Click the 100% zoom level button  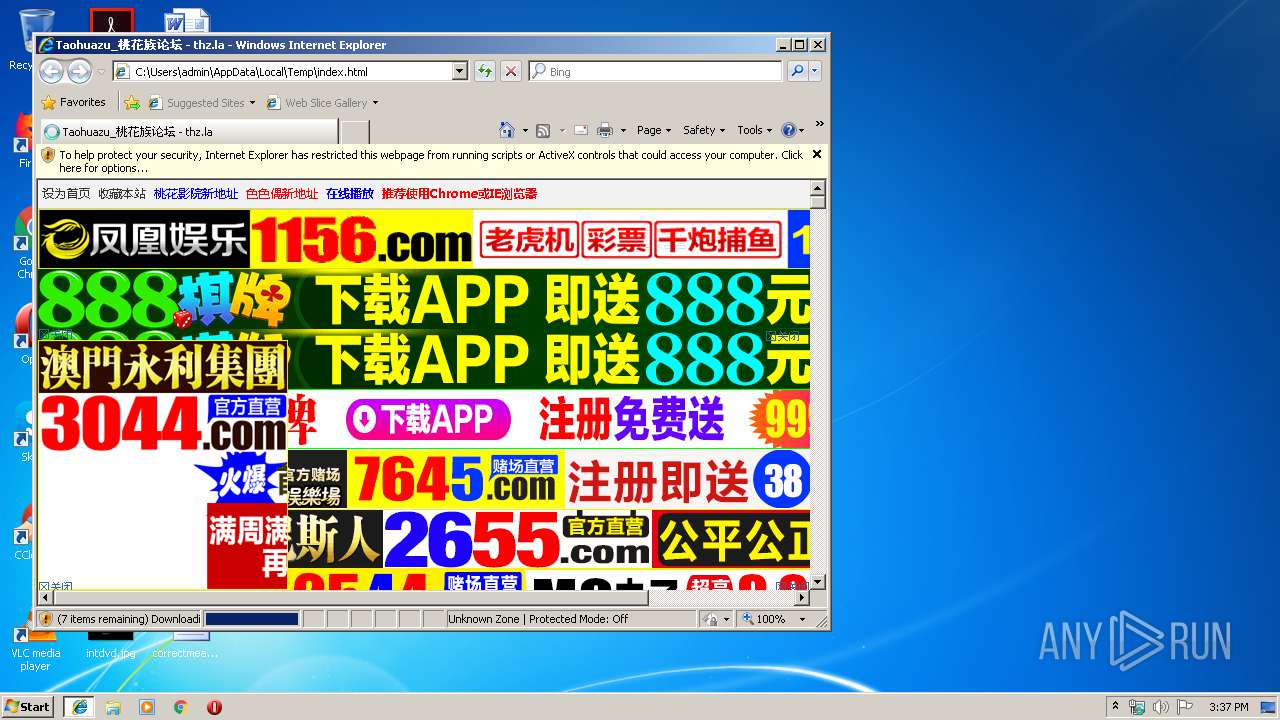[764, 619]
